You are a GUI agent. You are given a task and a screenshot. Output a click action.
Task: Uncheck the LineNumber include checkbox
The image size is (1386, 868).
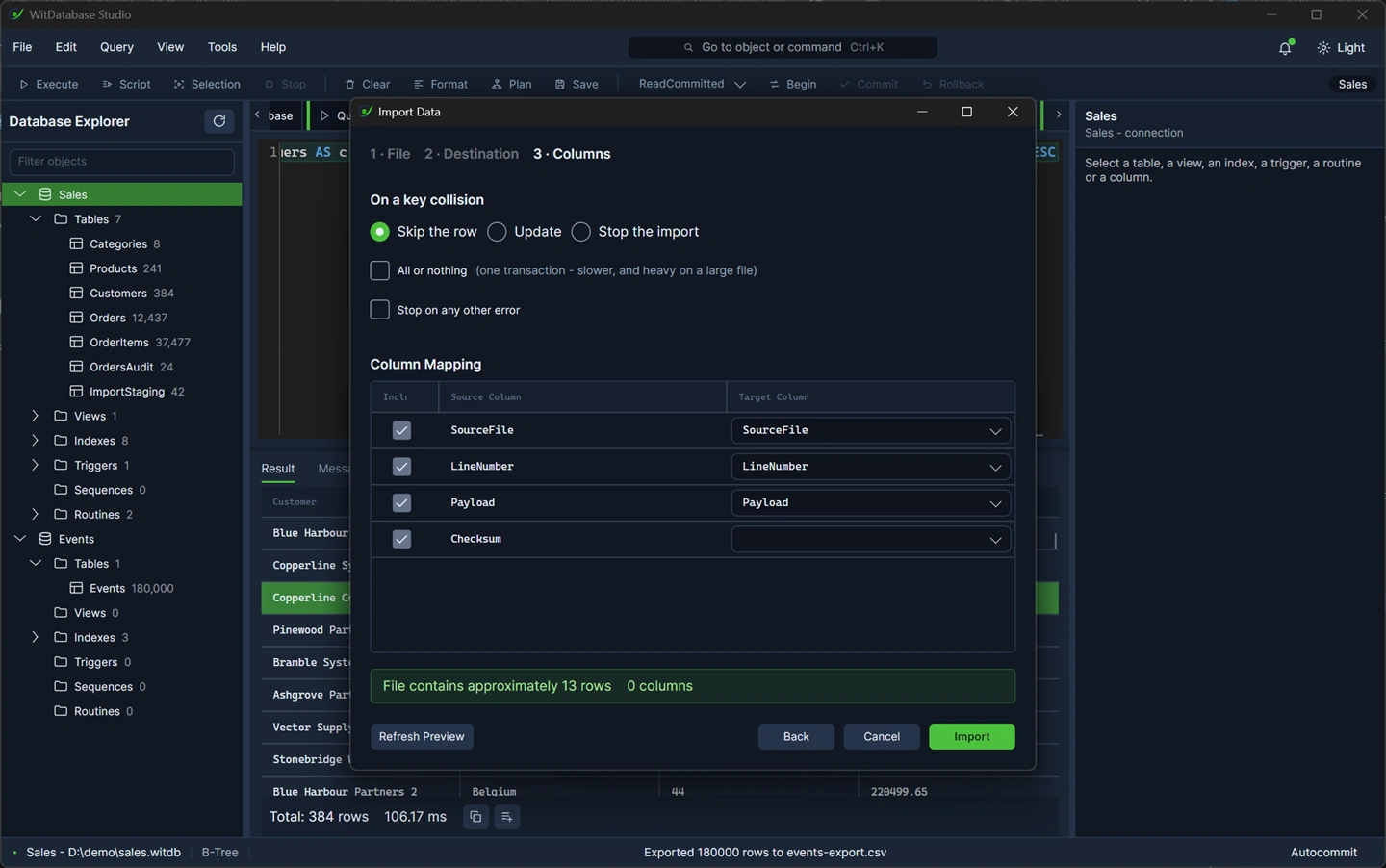click(x=401, y=467)
